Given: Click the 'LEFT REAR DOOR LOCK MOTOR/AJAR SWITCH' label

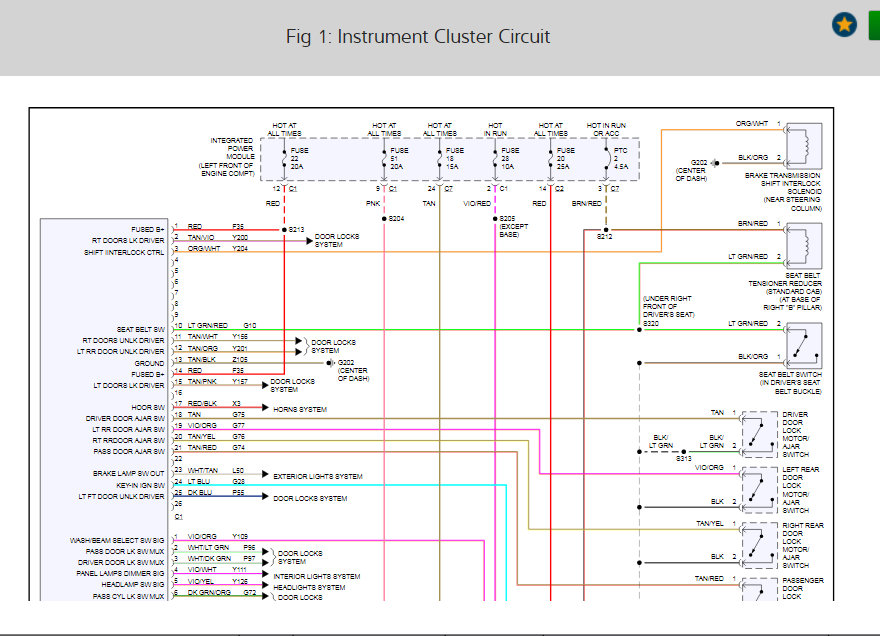Looking at the screenshot, I should coord(801,490).
